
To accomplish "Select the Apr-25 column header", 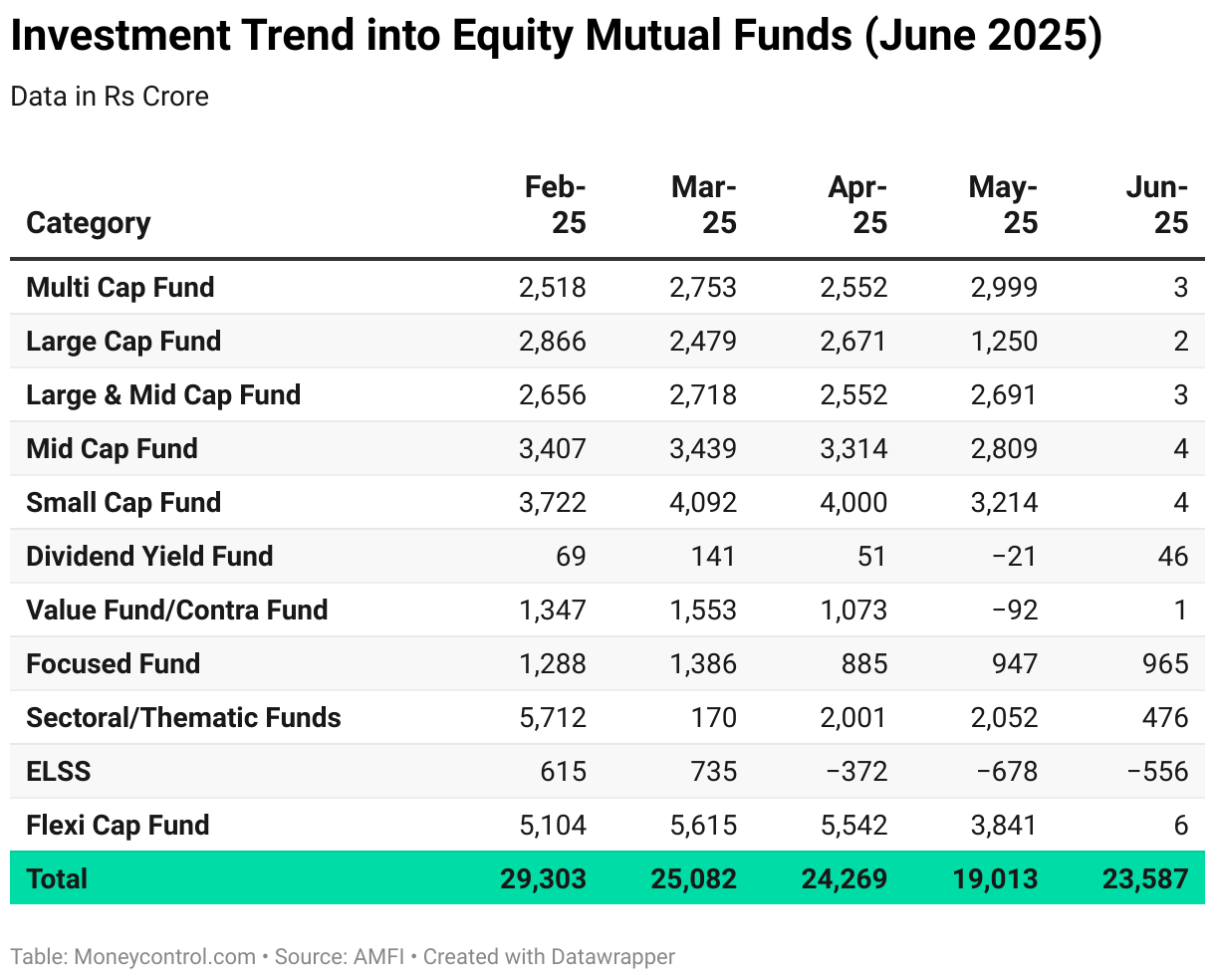I will coord(857,204).
